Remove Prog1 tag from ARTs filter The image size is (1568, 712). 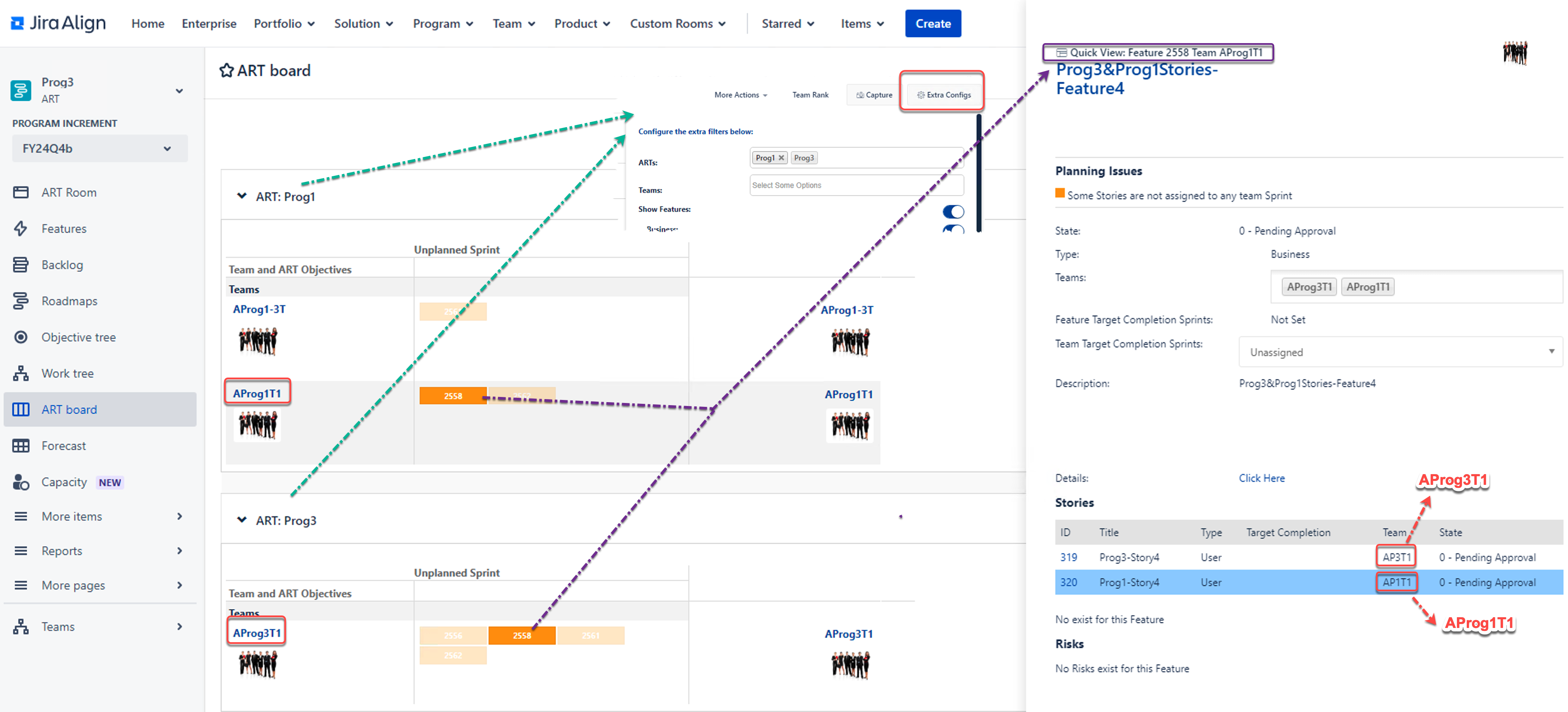pos(781,158)
